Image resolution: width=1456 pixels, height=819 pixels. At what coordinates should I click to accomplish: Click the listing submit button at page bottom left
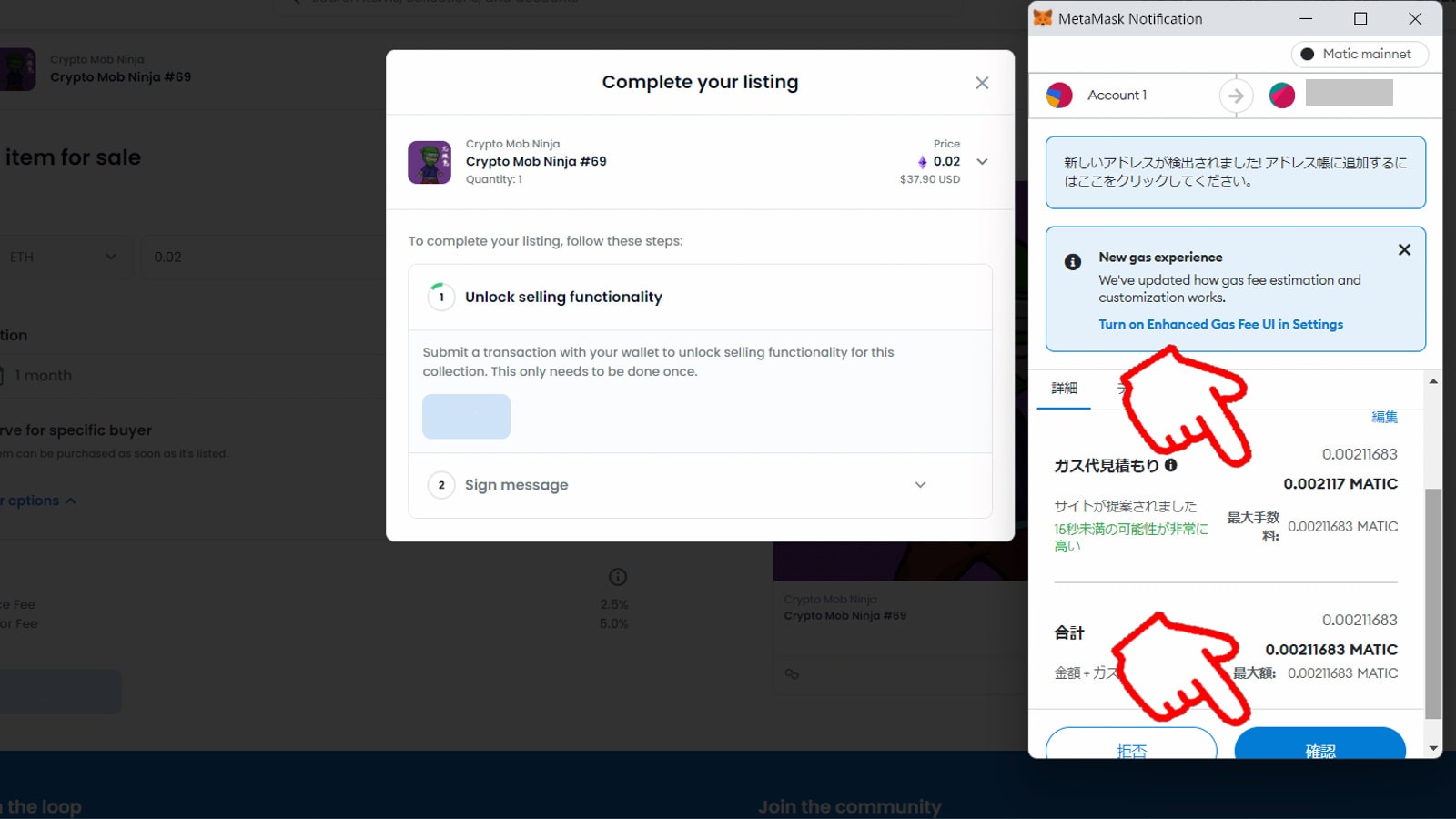(61, 692)
